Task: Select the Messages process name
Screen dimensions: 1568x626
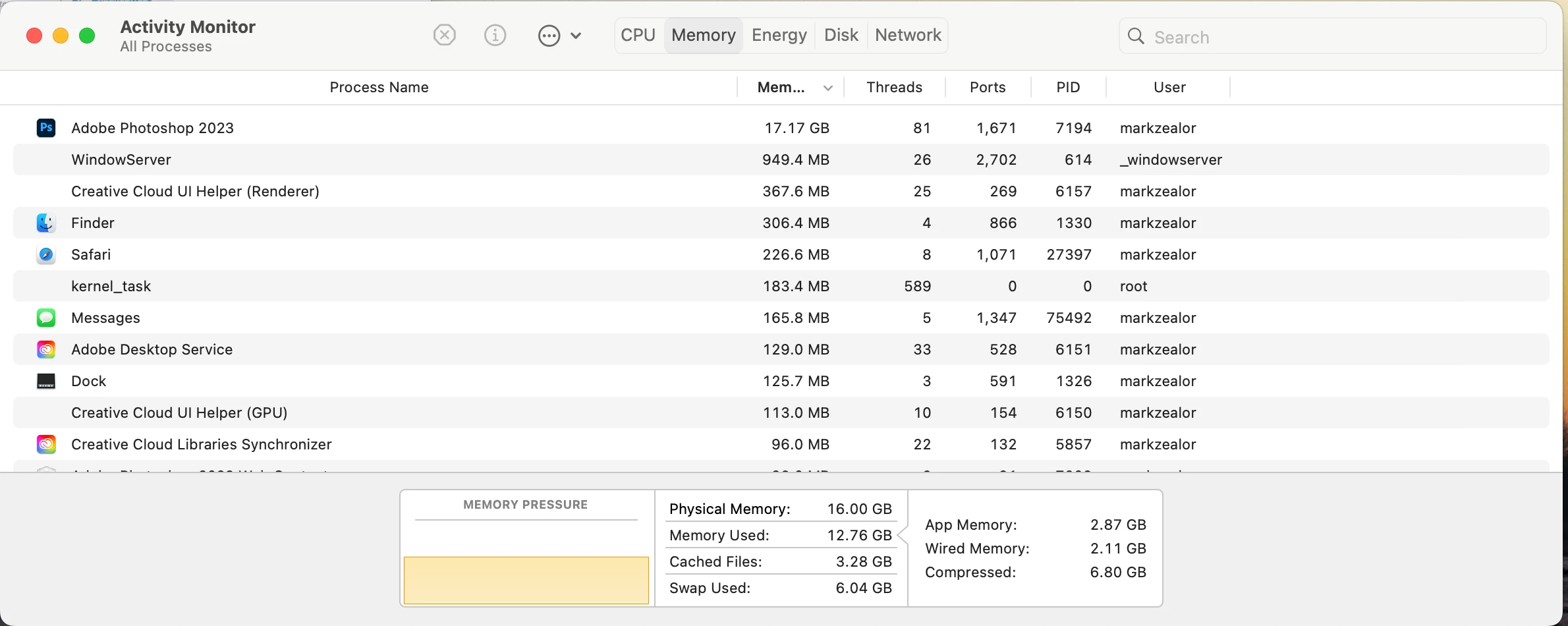Action: [105, 318]
